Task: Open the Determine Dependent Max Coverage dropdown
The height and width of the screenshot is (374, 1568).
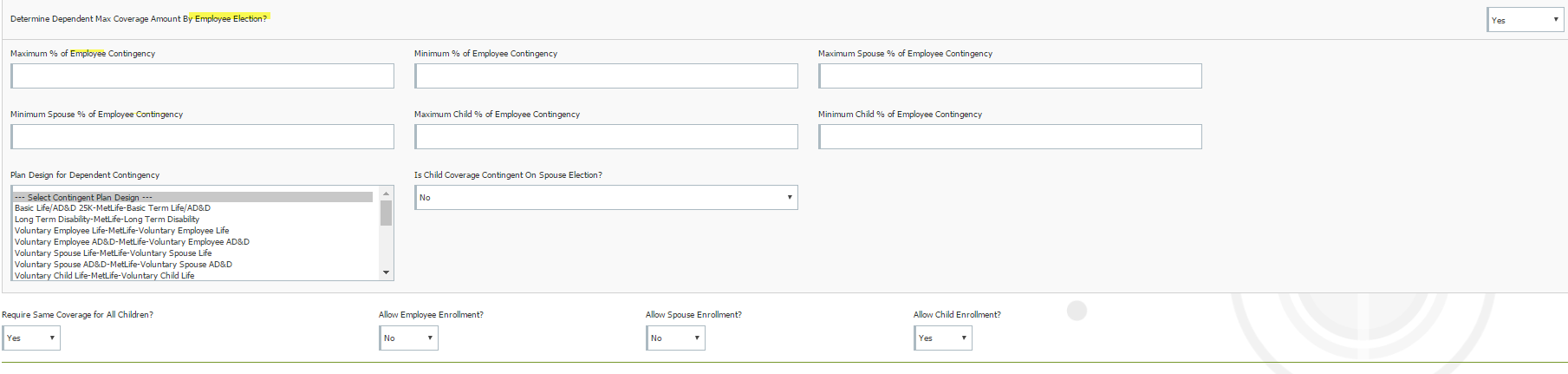Action: (x=1525, y=20)
